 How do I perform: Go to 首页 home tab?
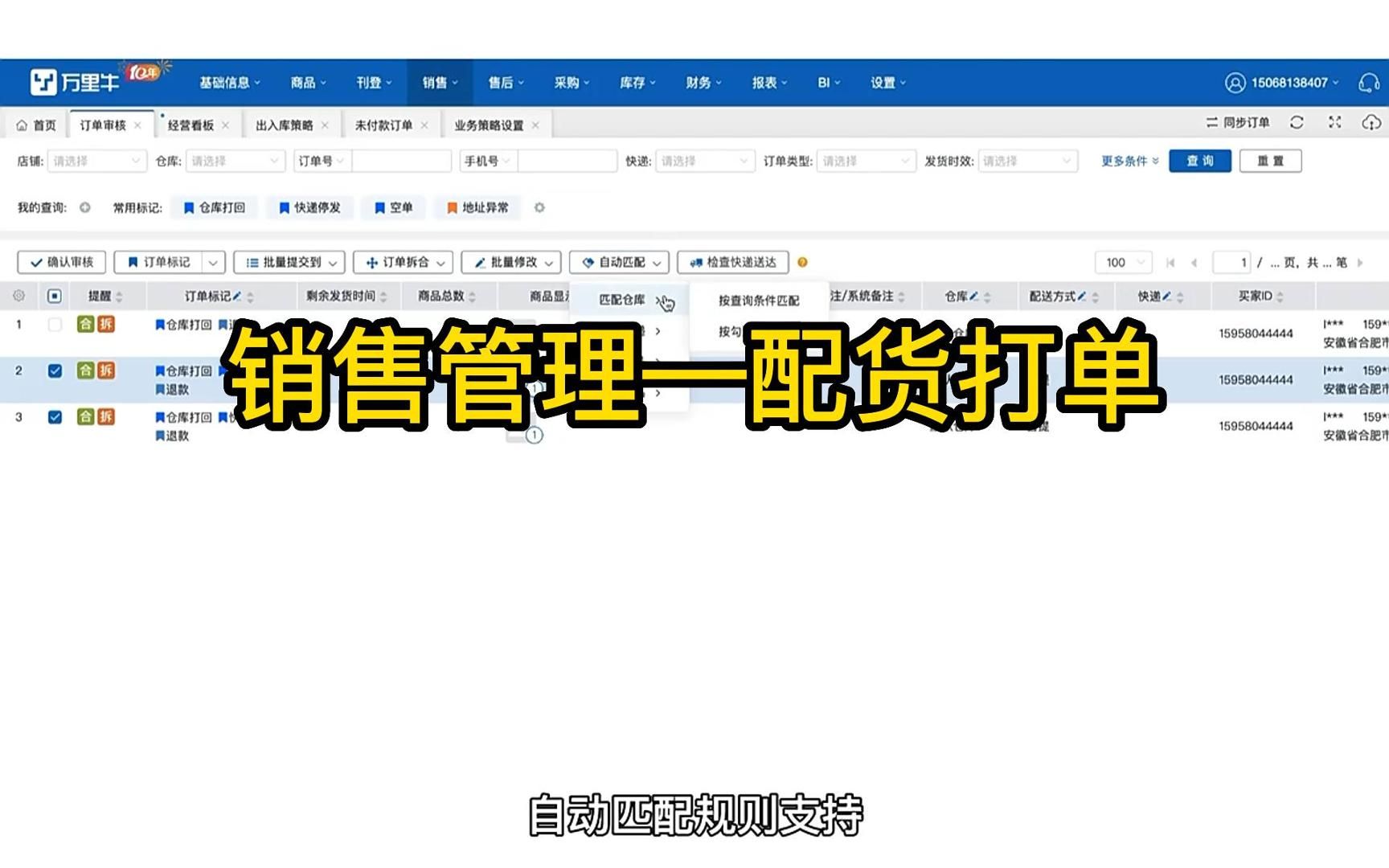(36, 125)
